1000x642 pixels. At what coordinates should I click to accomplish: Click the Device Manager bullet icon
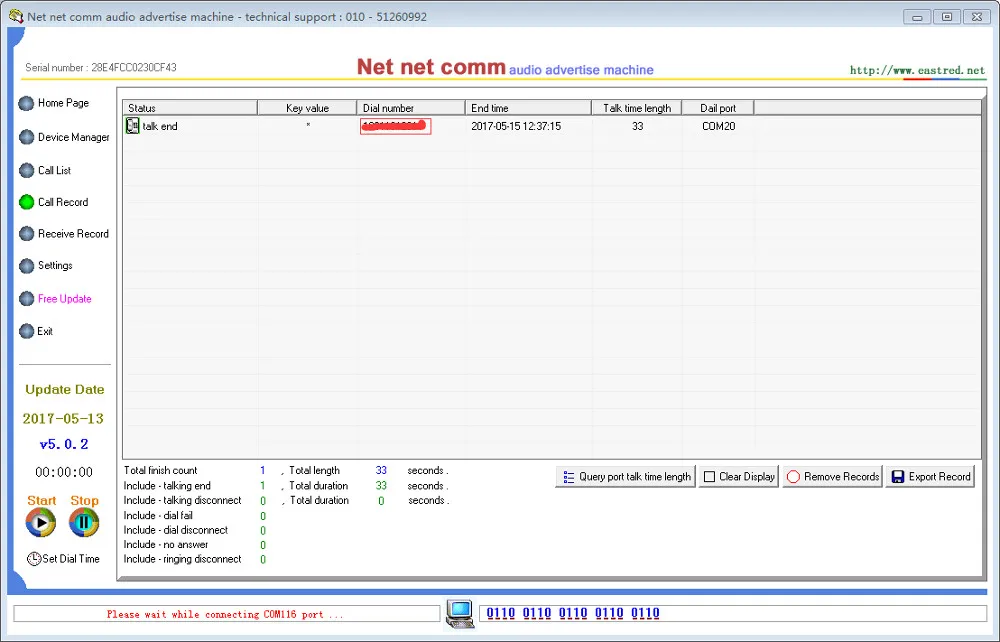[26, 137]
